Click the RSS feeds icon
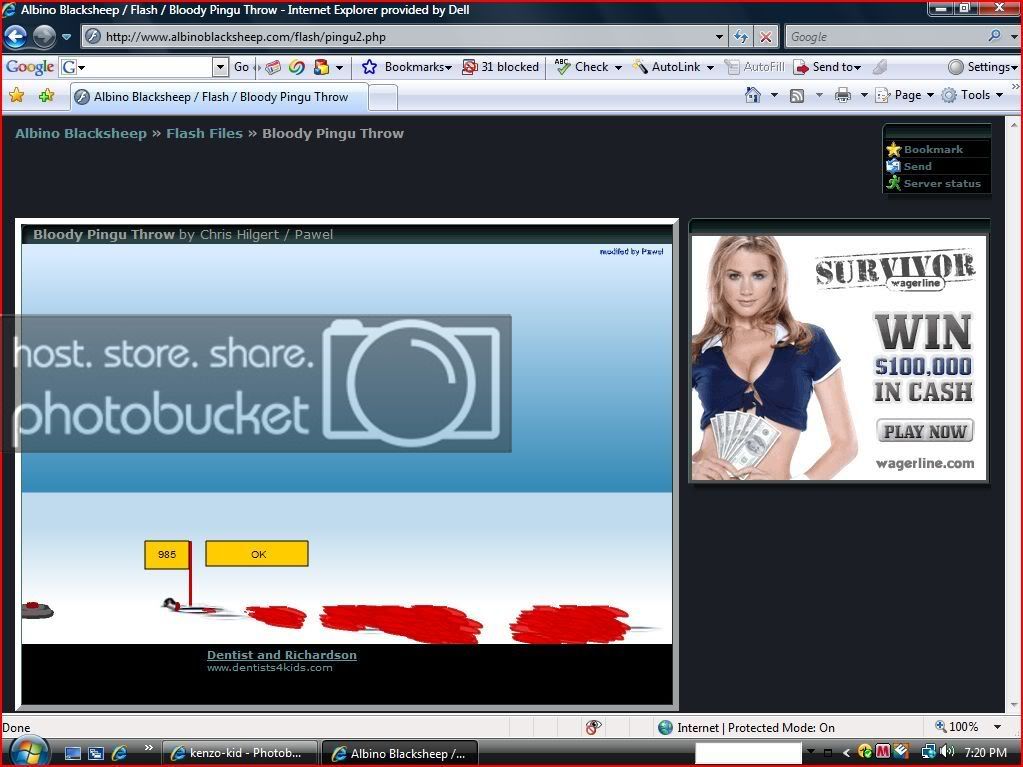 (797, 95)
